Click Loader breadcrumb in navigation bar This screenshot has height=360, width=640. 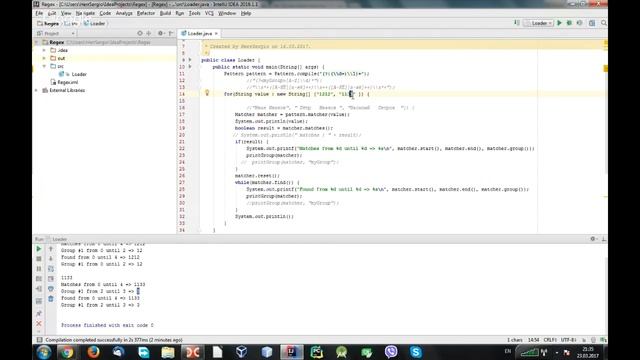point(95,23)
